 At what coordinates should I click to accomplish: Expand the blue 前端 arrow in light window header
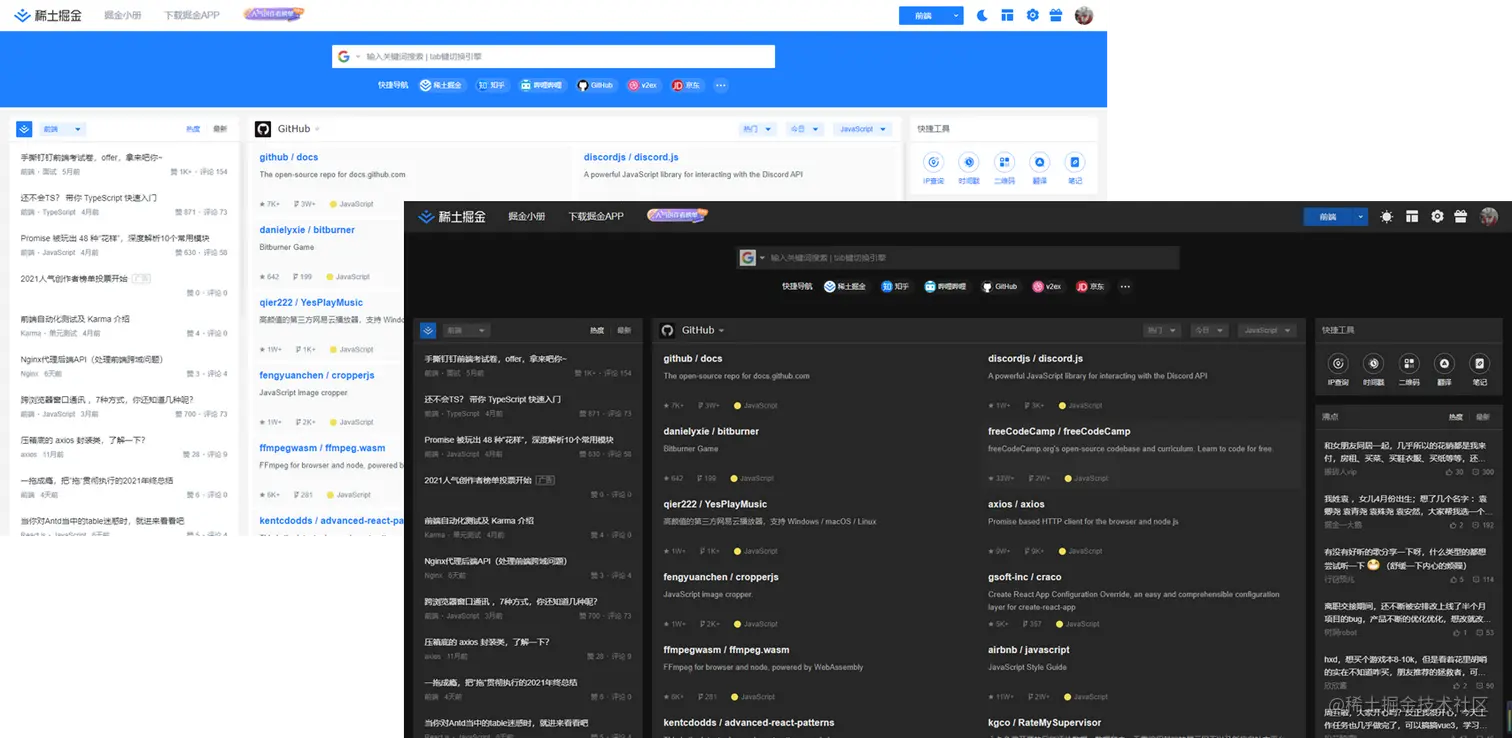(x=957, y=15)
